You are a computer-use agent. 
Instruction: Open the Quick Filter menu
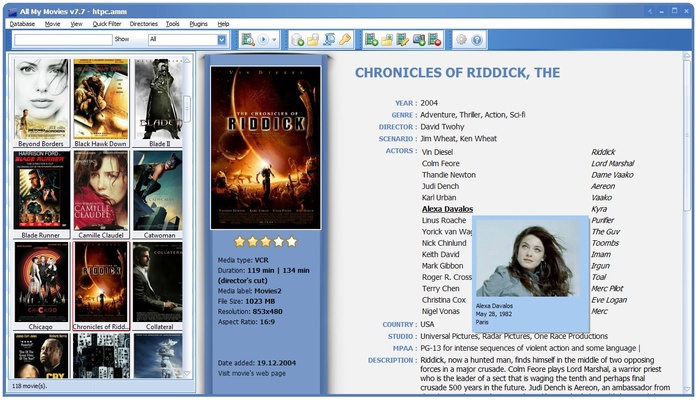tap(107, 23)
